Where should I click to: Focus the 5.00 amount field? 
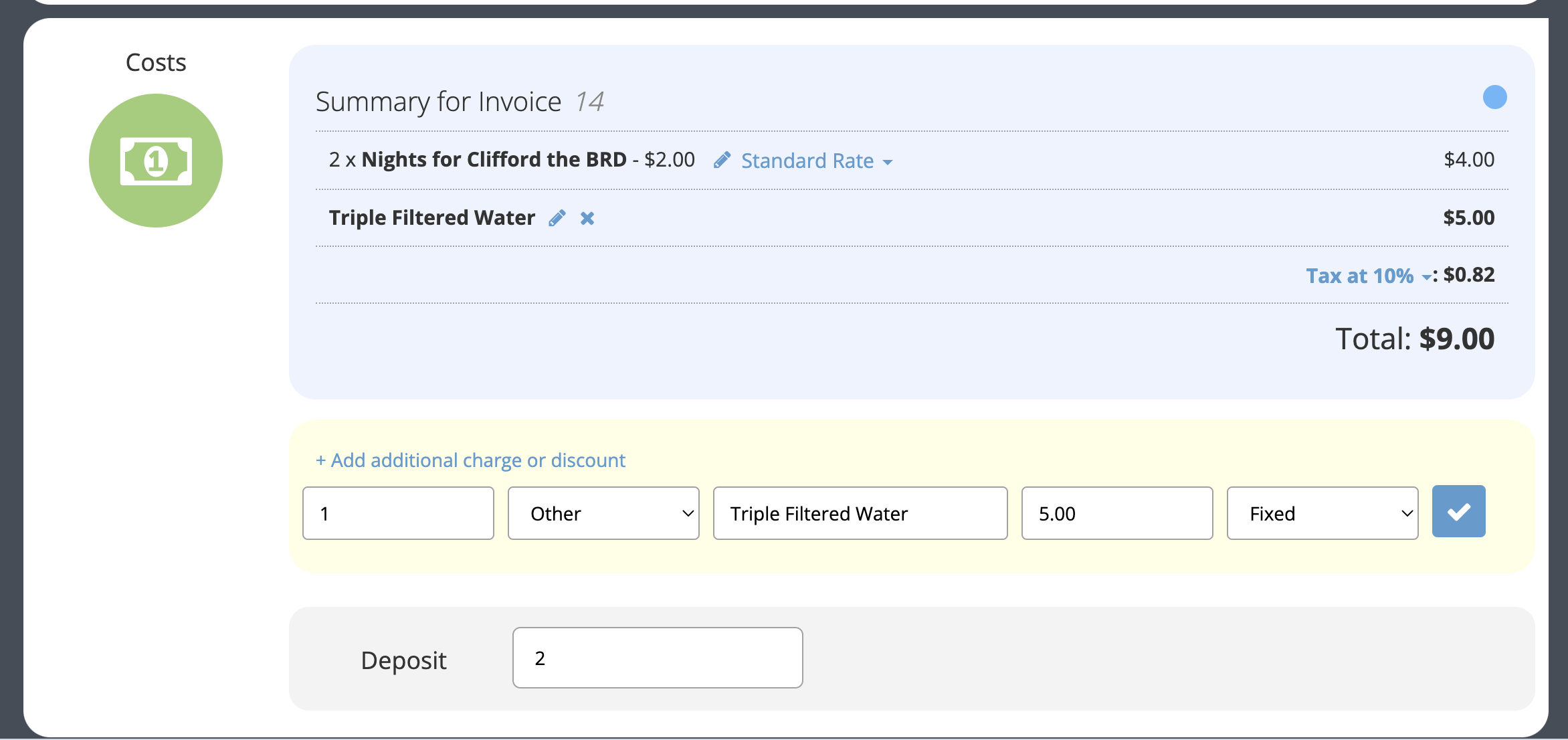pyautogui.click(x=1117, y=513)
